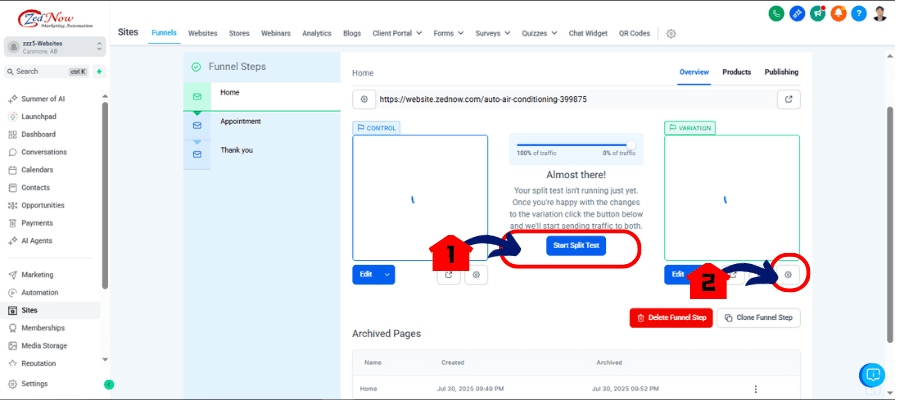
Task: Expand the zzz5-Websites account switcher
Action: (55, 47)
